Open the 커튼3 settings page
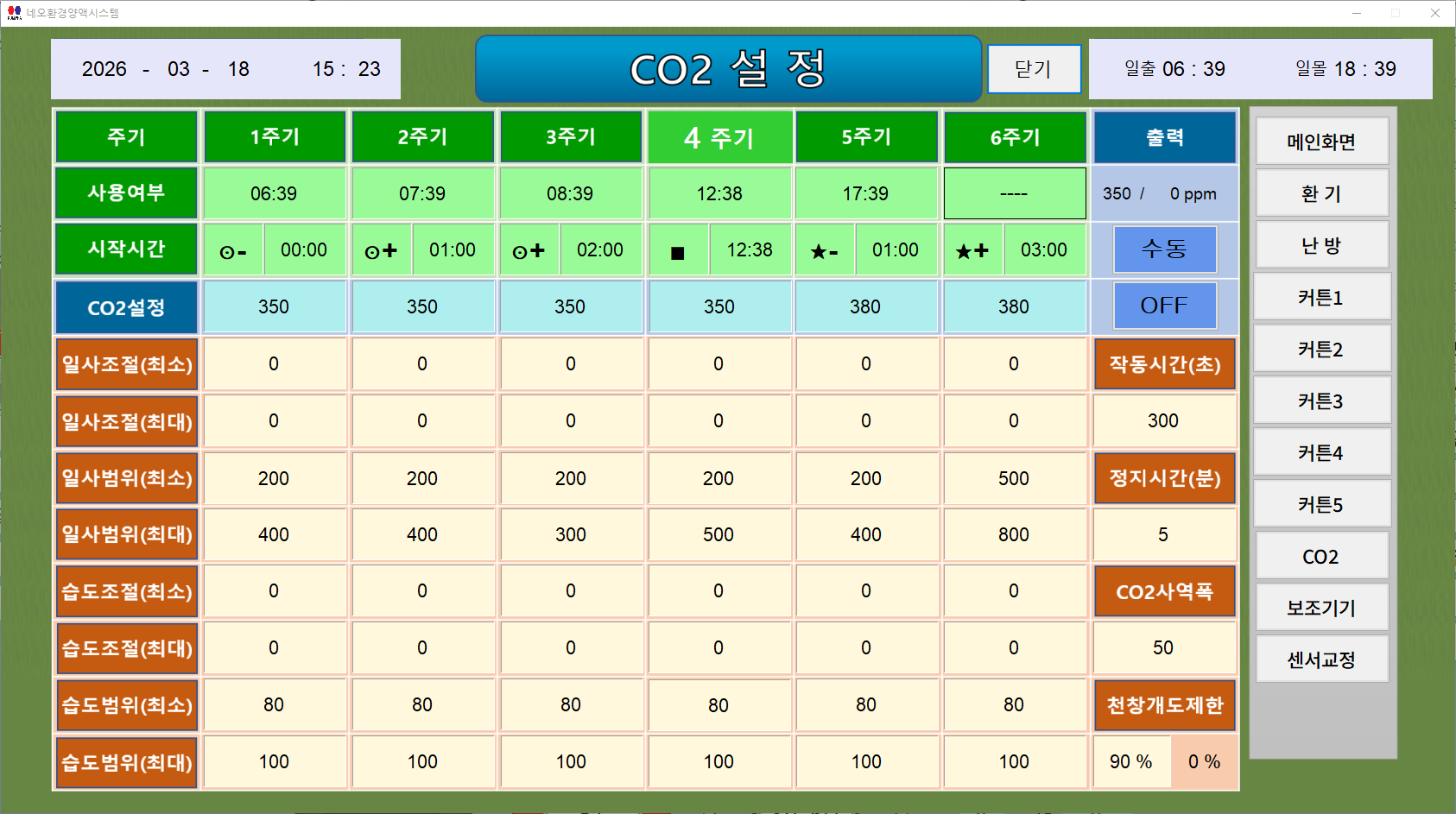 point(1321,401)
